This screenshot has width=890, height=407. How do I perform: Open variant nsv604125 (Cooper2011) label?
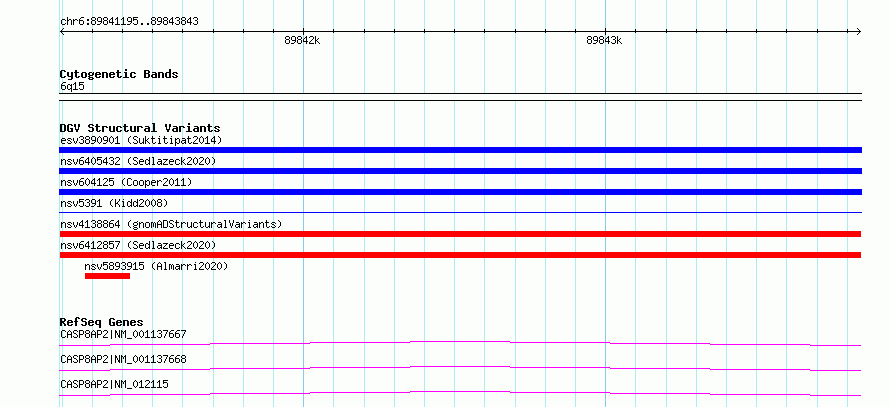click(x=126, y=182)
